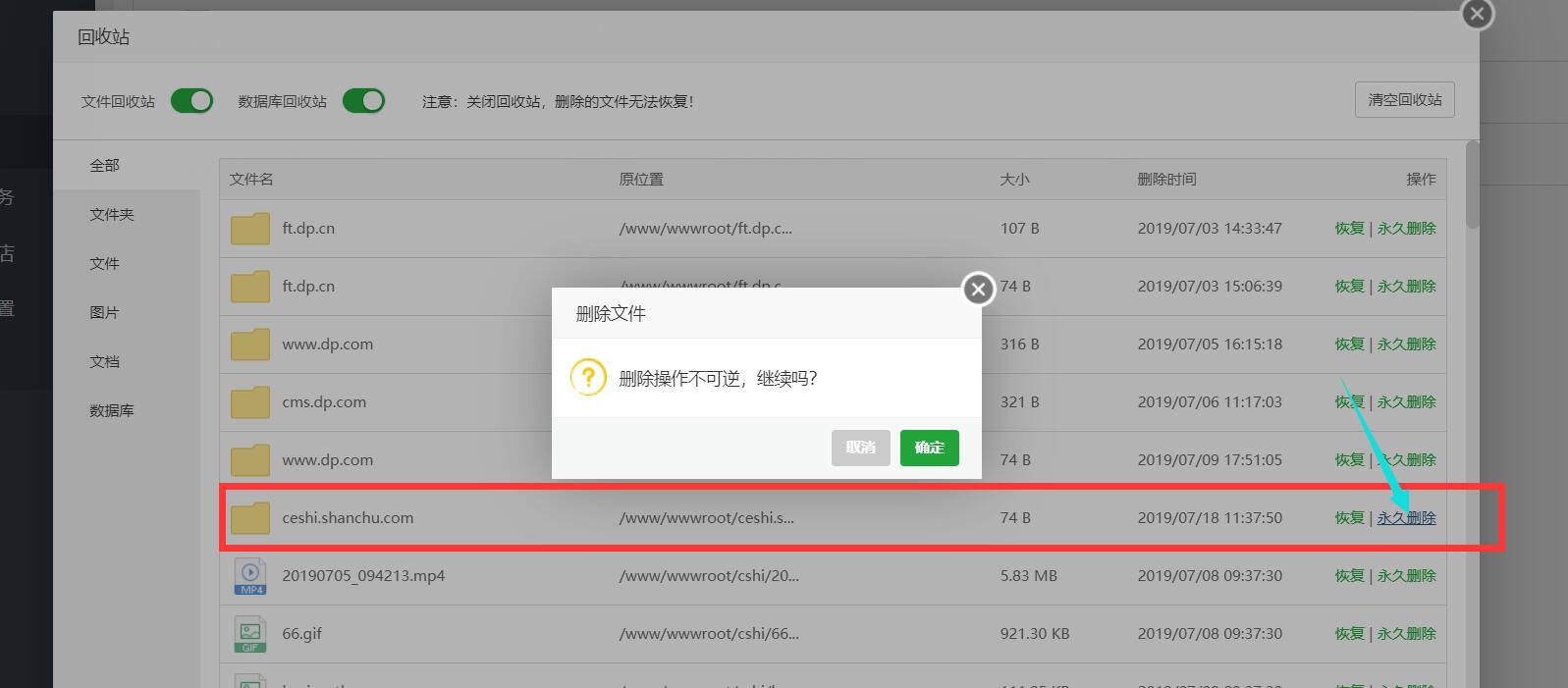The image size is (1568, 688).
Task: Restore www.dp.com deleted on 2019/07/09
Action: (x=1349, y=459)
